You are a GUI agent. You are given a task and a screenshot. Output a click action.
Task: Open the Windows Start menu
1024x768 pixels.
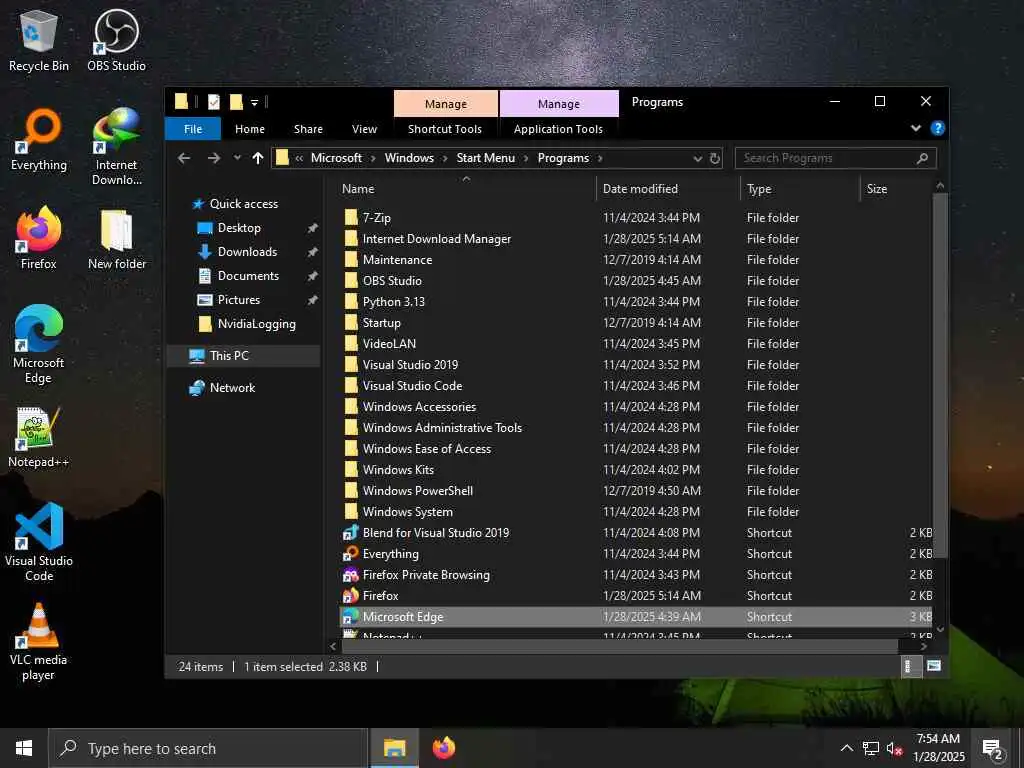click(24, 748)
